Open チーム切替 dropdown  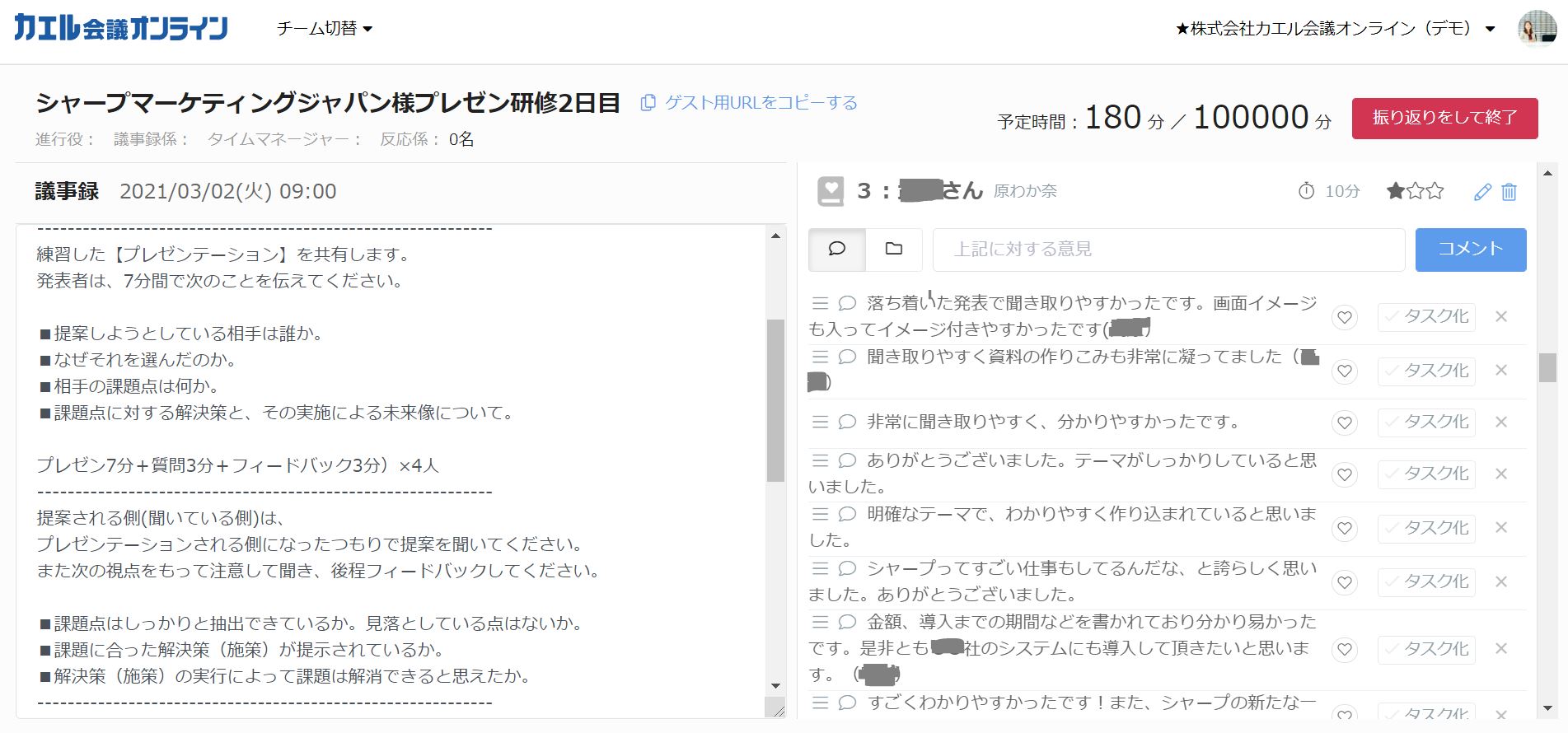(x=325, y=29)
